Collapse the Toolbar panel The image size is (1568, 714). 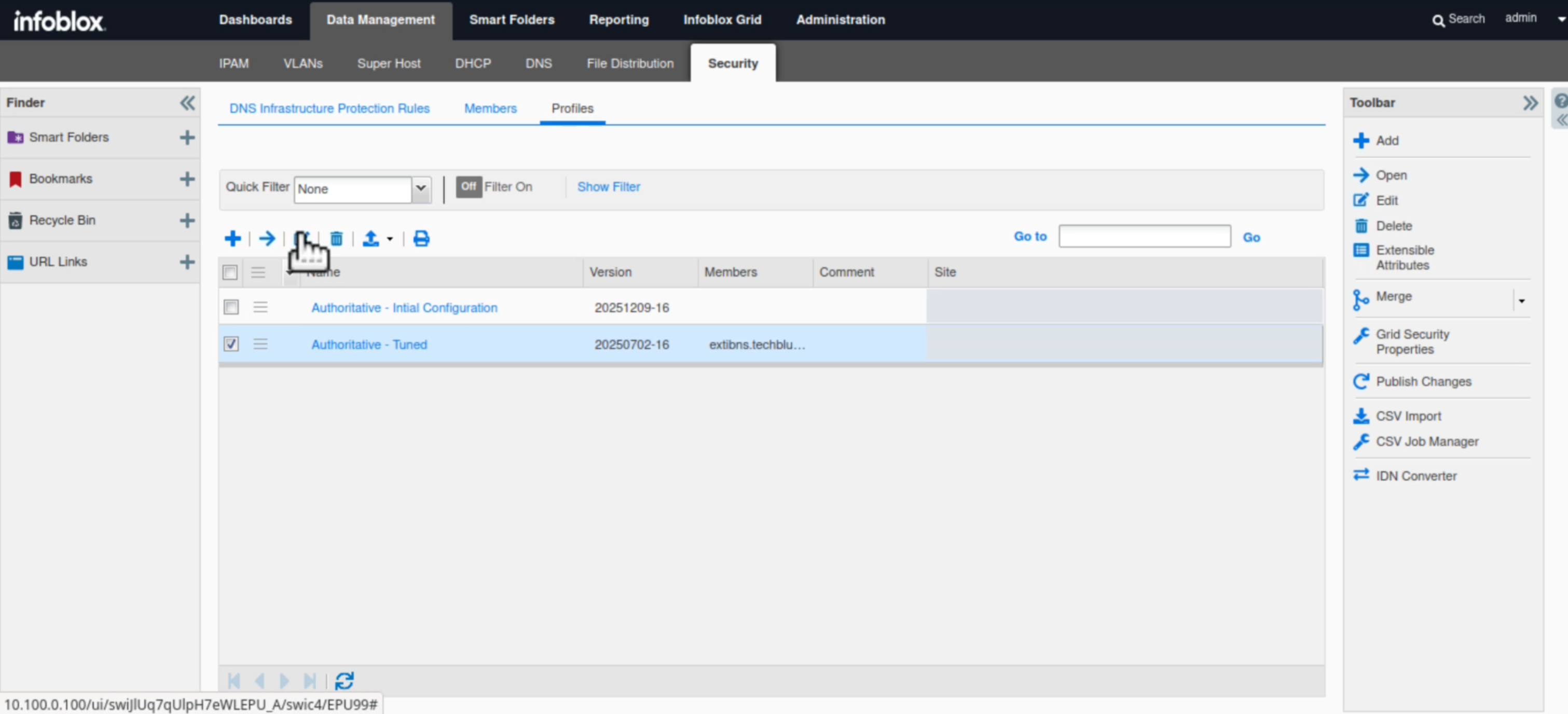point(1530,102)
